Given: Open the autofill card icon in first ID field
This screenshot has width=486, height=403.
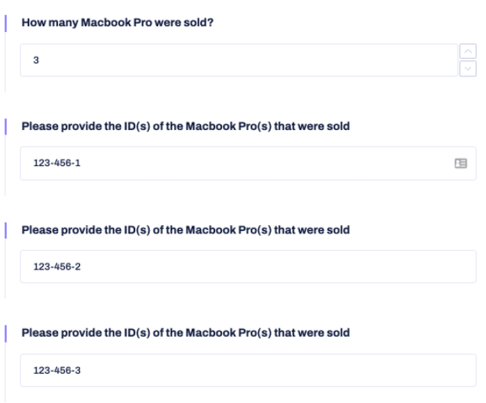Looking at the screenshot, I should [461, 163].
